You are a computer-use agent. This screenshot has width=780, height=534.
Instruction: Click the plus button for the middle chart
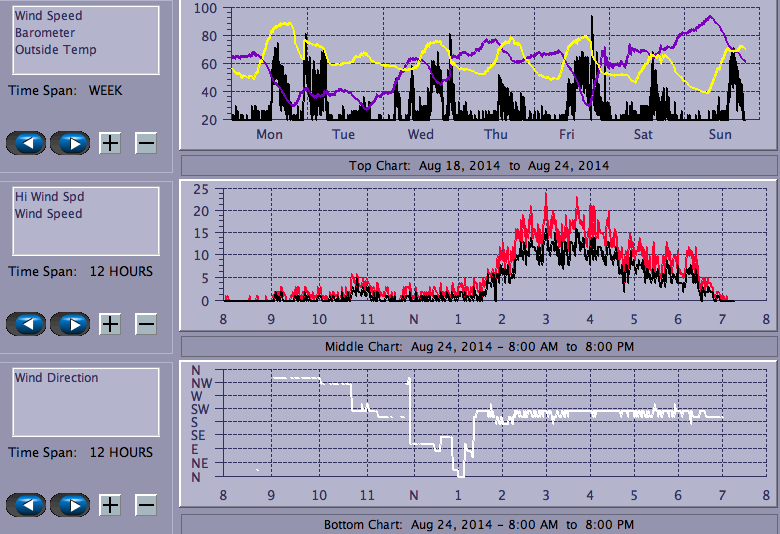[110, 324]
